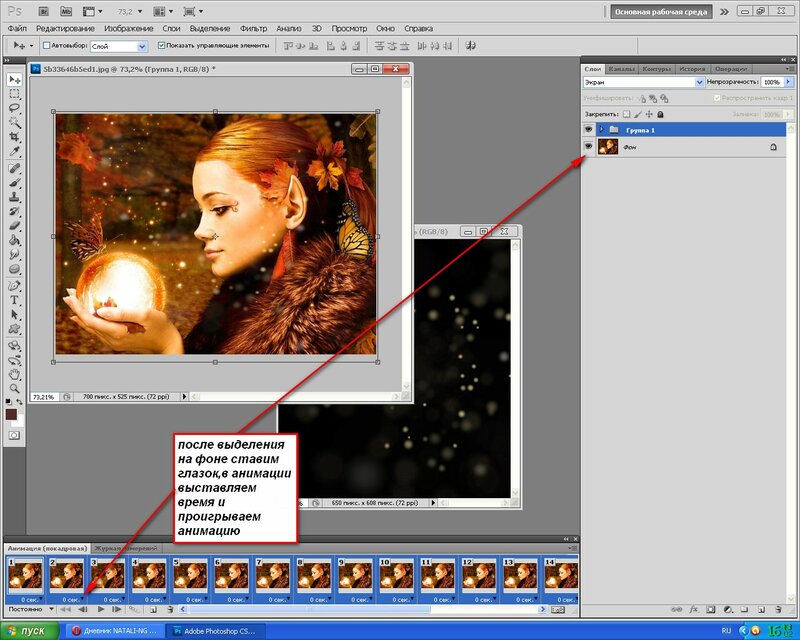
Task: Click Основная рабочая среда workspace button
Action: coord(661,12)
